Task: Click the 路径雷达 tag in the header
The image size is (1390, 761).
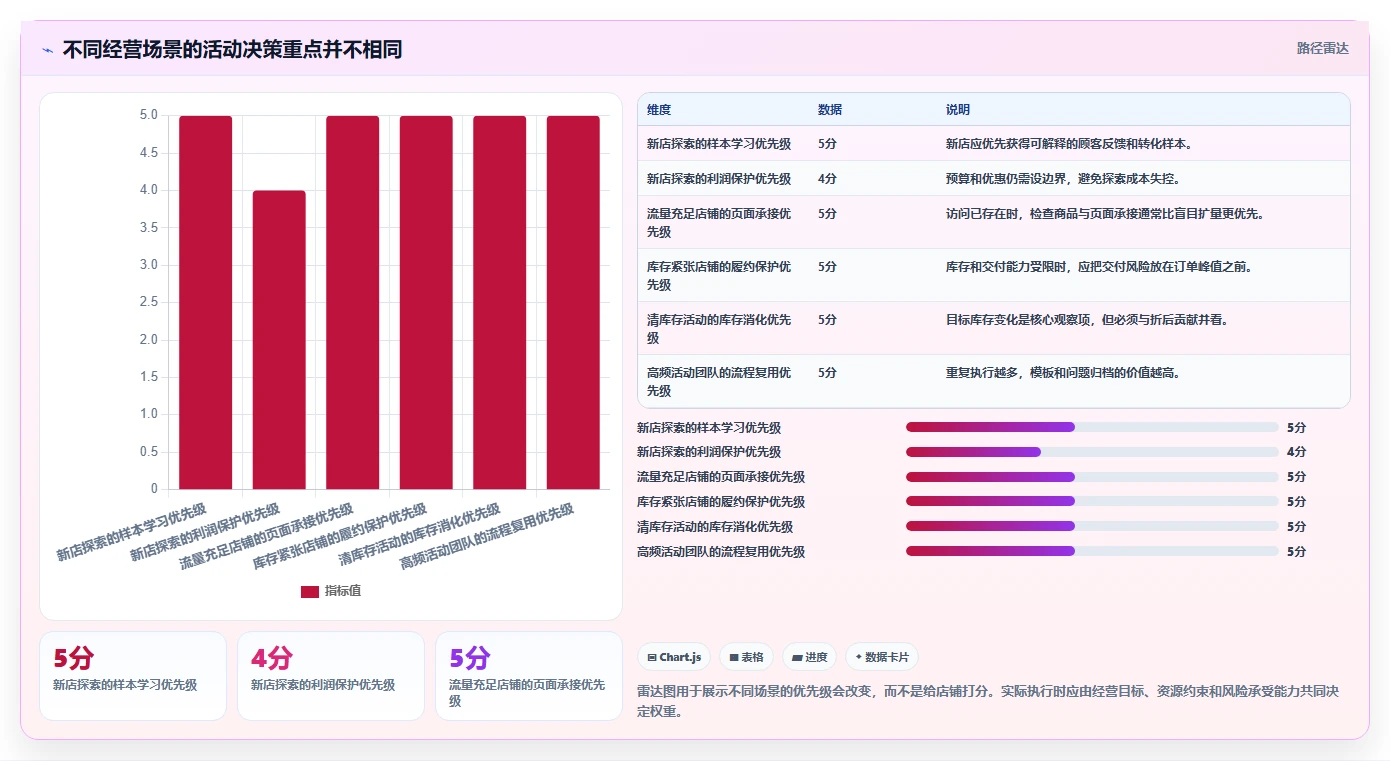Action: pos(1322,48)
